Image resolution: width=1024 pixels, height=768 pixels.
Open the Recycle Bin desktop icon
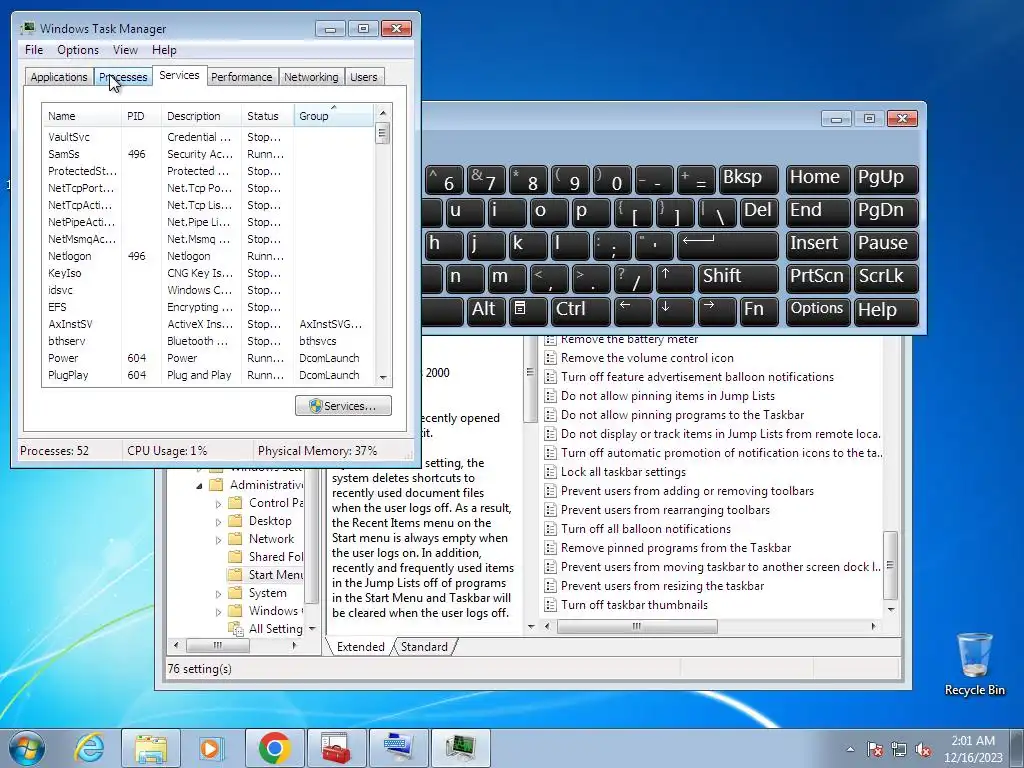[974, 664]
